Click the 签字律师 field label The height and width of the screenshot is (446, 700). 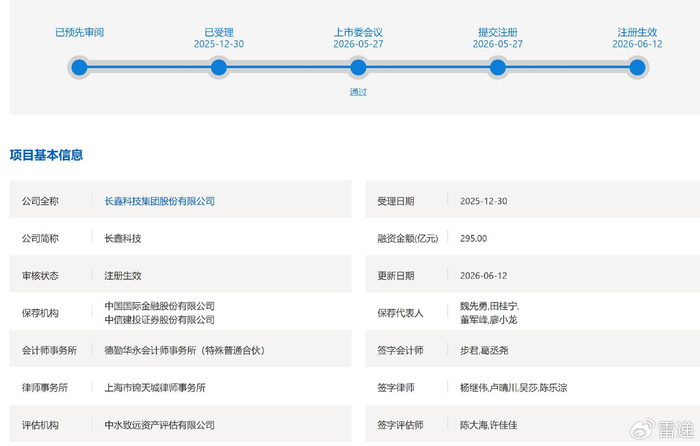(x=396, y=388)
